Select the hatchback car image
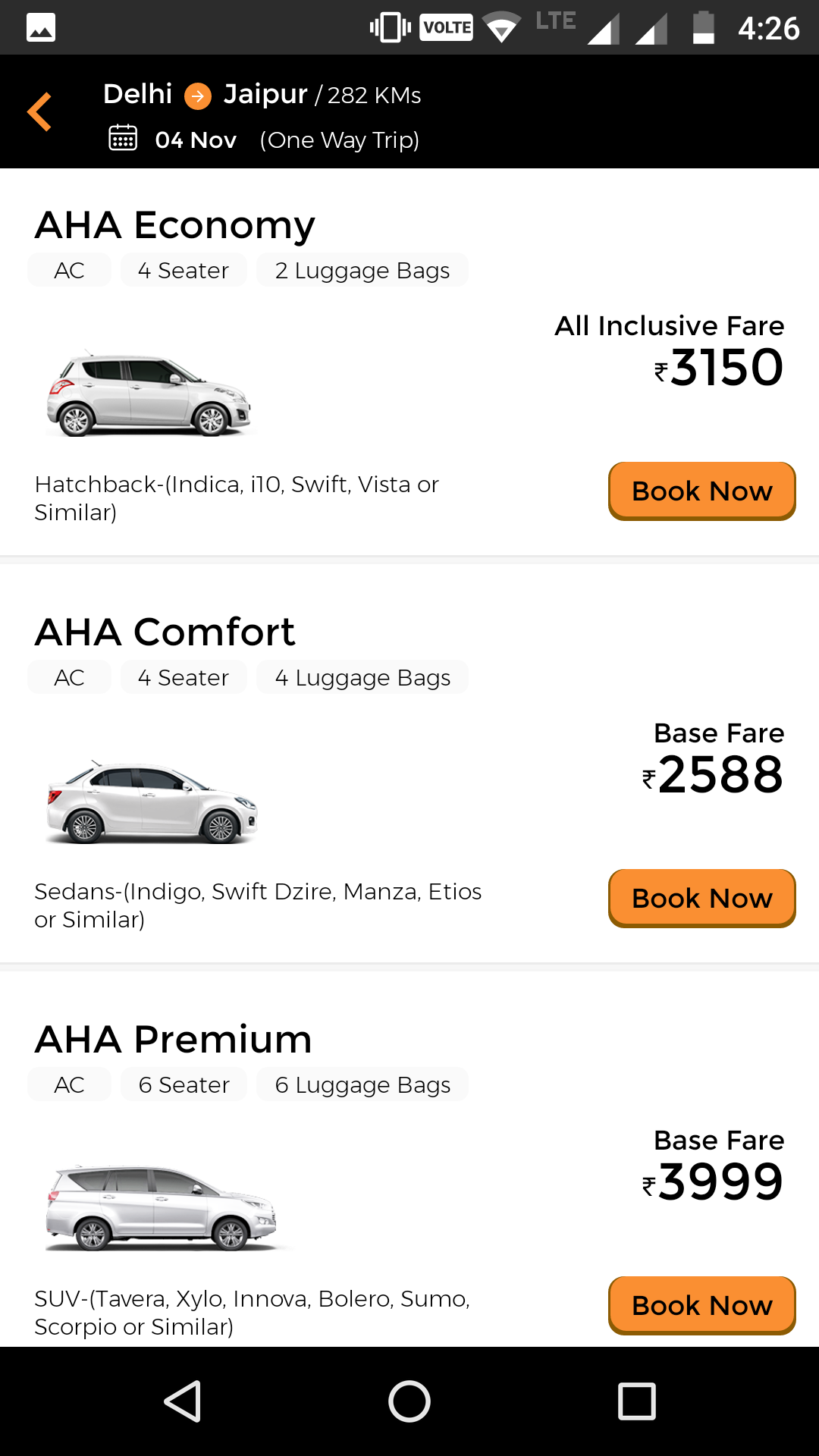The image size is (819, 1456). pos(149,394)
